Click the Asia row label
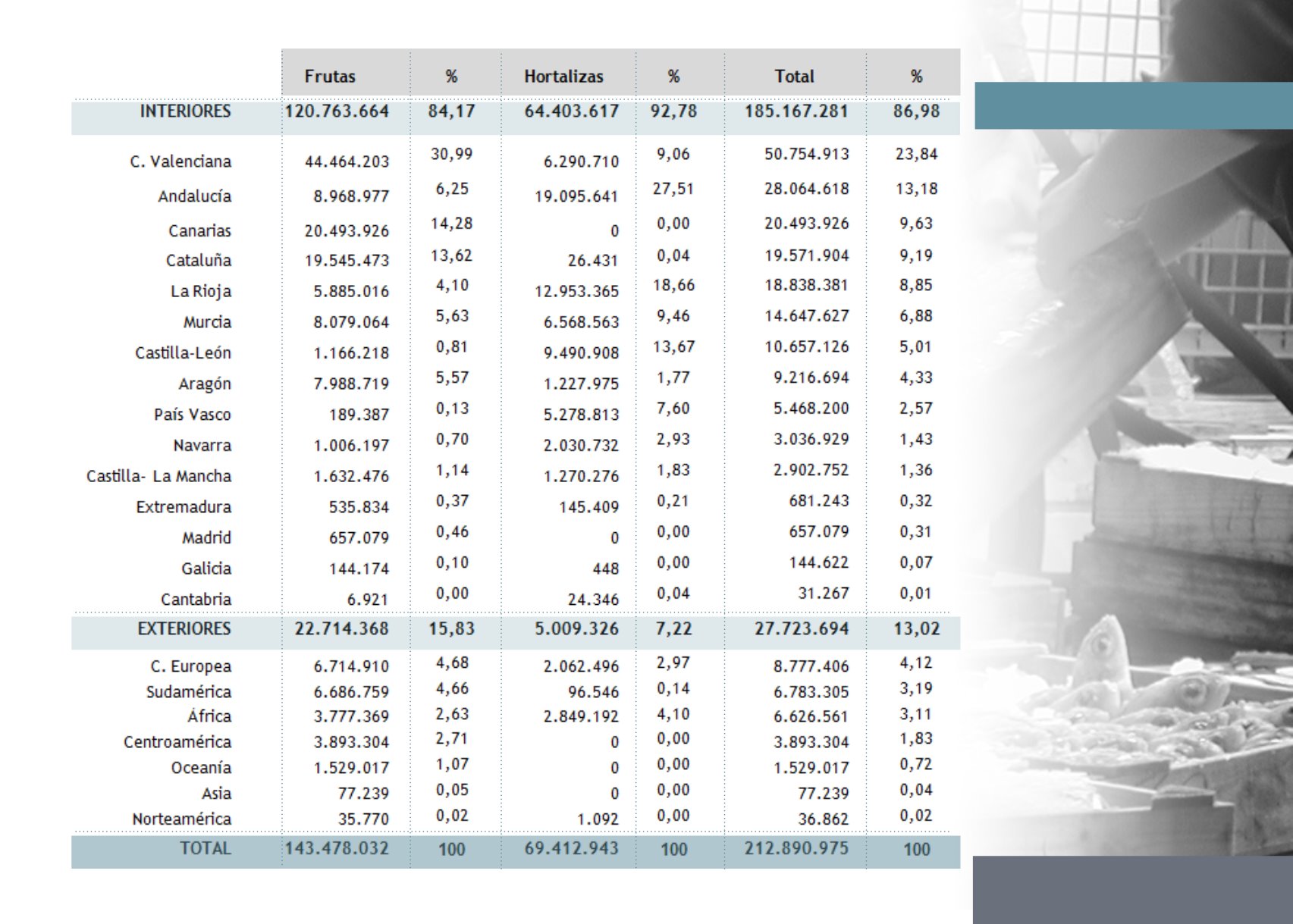 point(216,794)
